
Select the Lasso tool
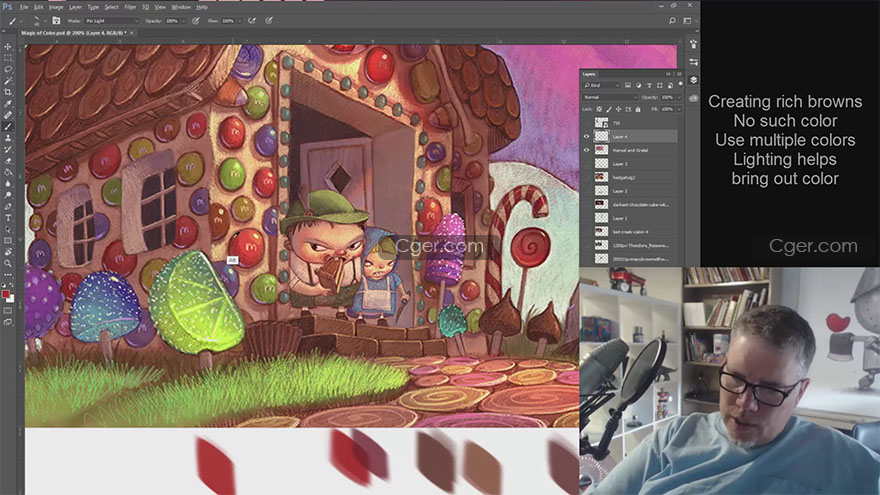click(x=8, y=70)
